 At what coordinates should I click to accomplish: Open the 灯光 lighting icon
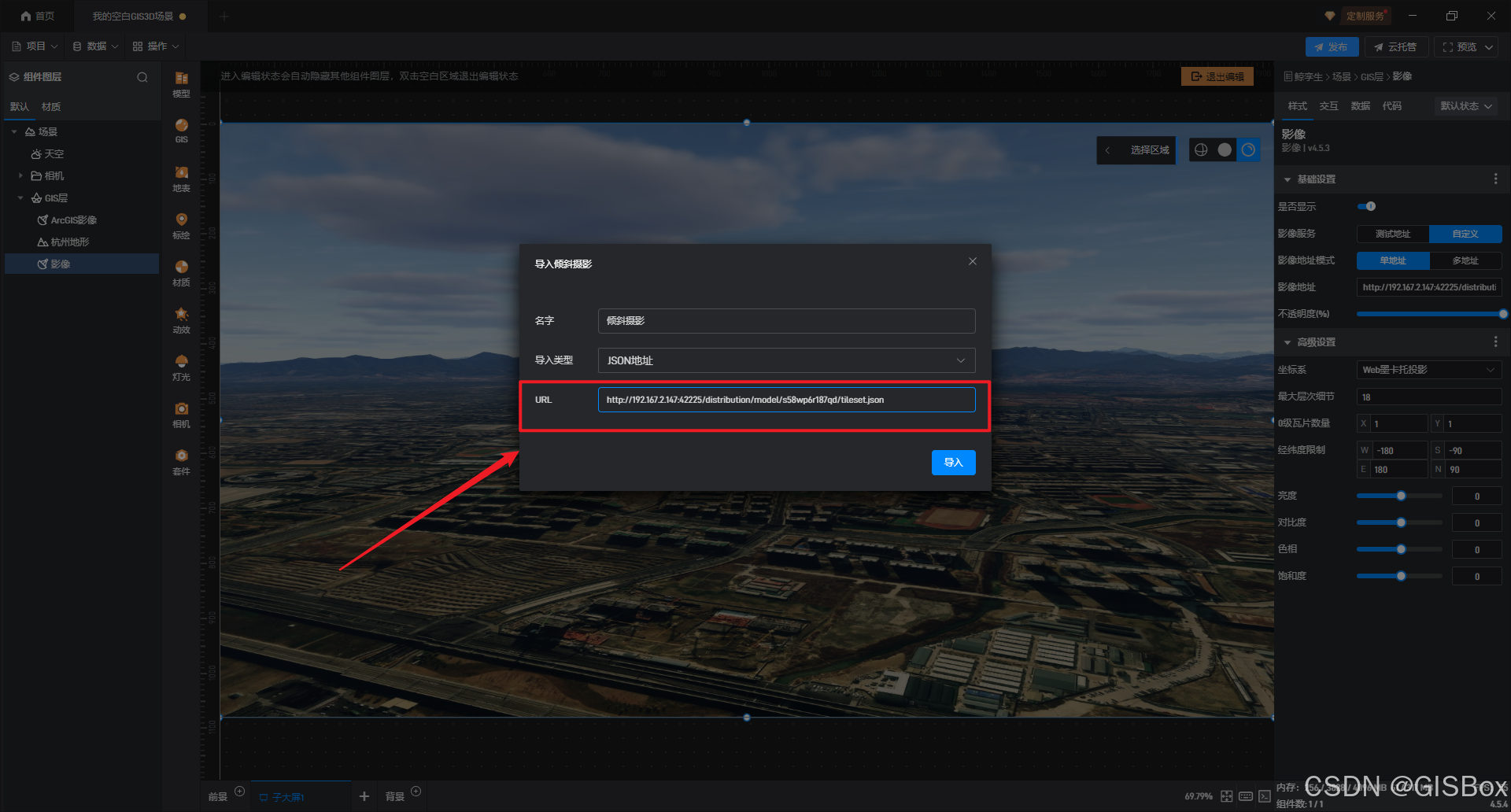tap(181, 367)
